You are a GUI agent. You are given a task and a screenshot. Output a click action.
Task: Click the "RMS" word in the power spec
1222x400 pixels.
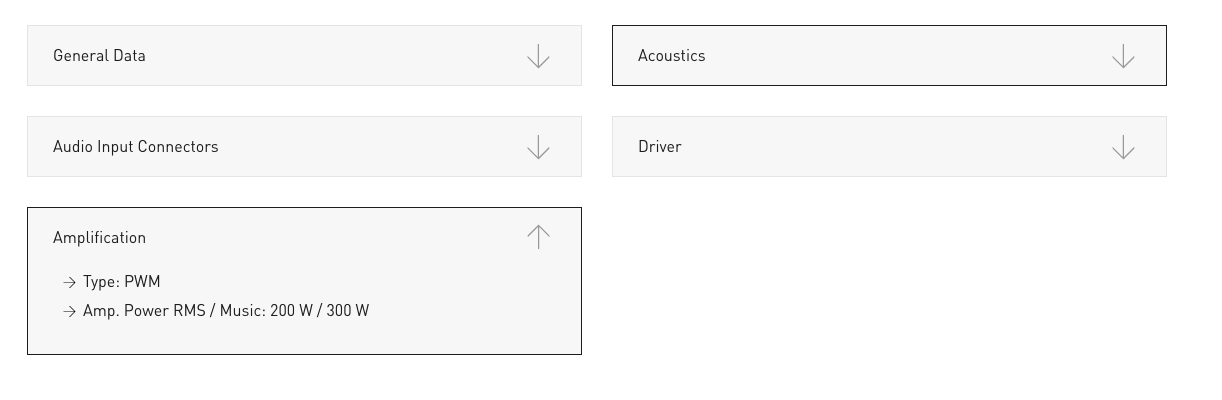click(x=189, y=311)
